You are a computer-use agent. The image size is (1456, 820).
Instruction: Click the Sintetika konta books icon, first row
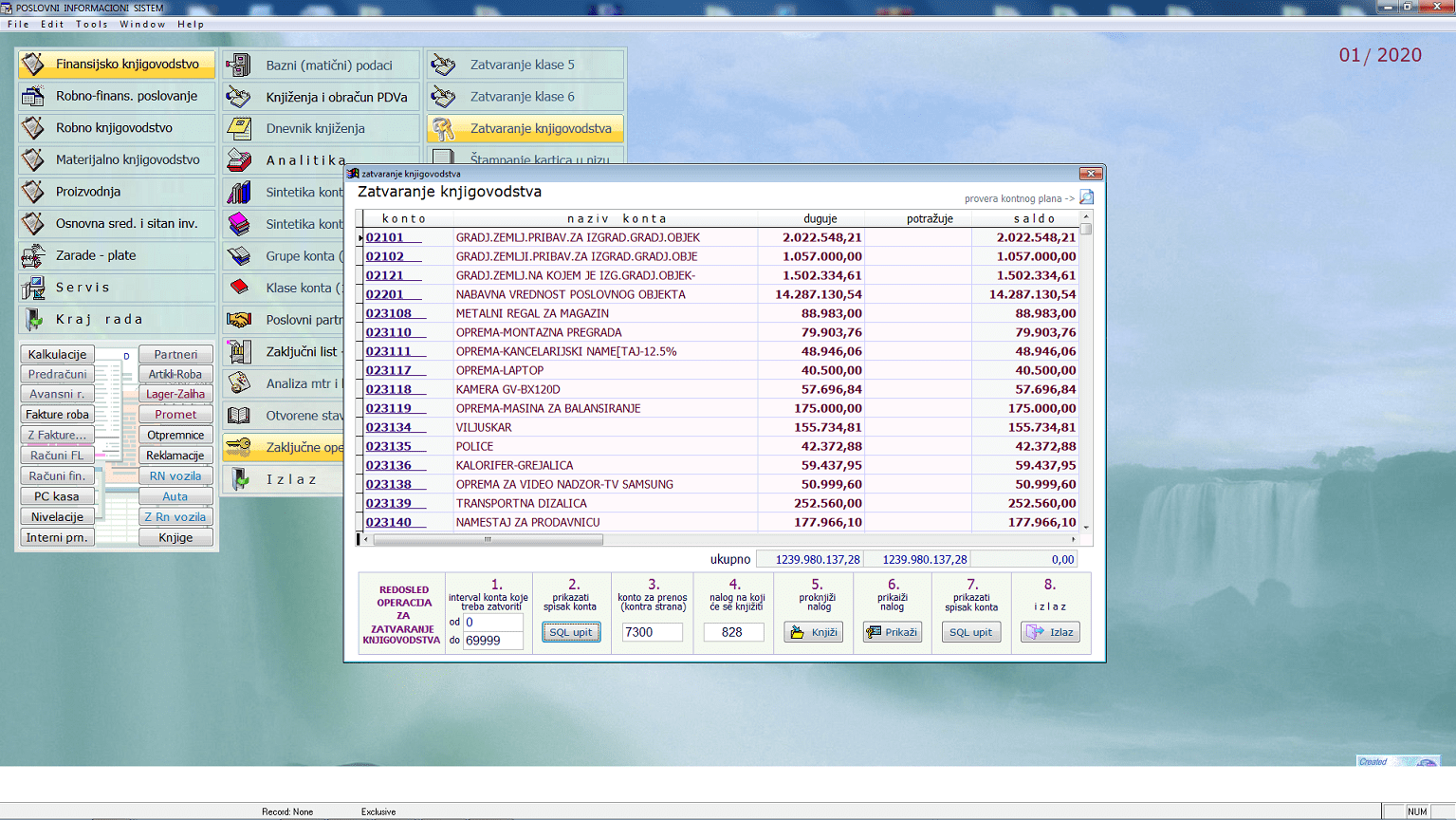click(x=239, y=192)
